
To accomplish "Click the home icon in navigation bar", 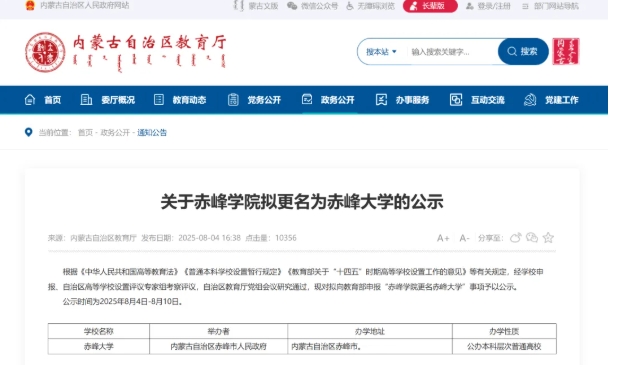I will pyautogui.click(x=30, y=100).
